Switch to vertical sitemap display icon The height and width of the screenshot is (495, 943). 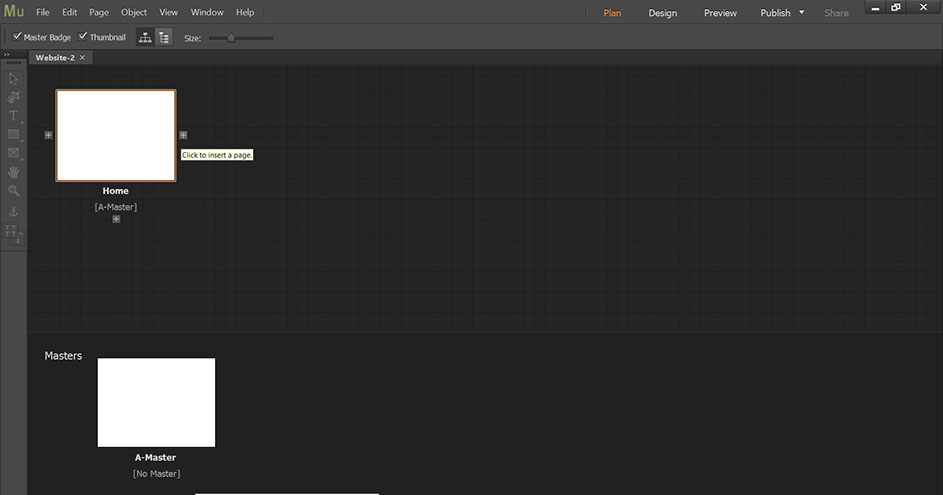(164, 37)
